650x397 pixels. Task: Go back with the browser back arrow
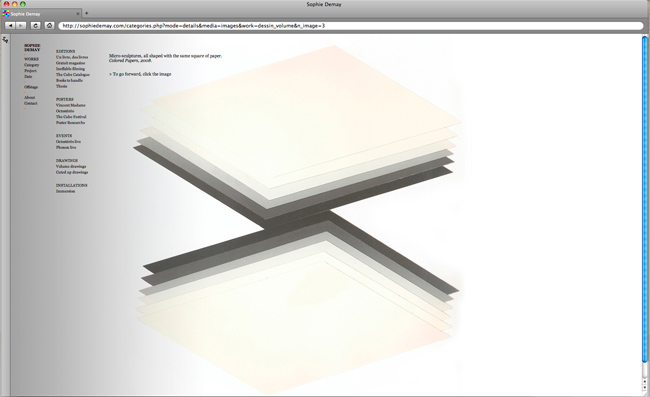(x=10, y=26)
